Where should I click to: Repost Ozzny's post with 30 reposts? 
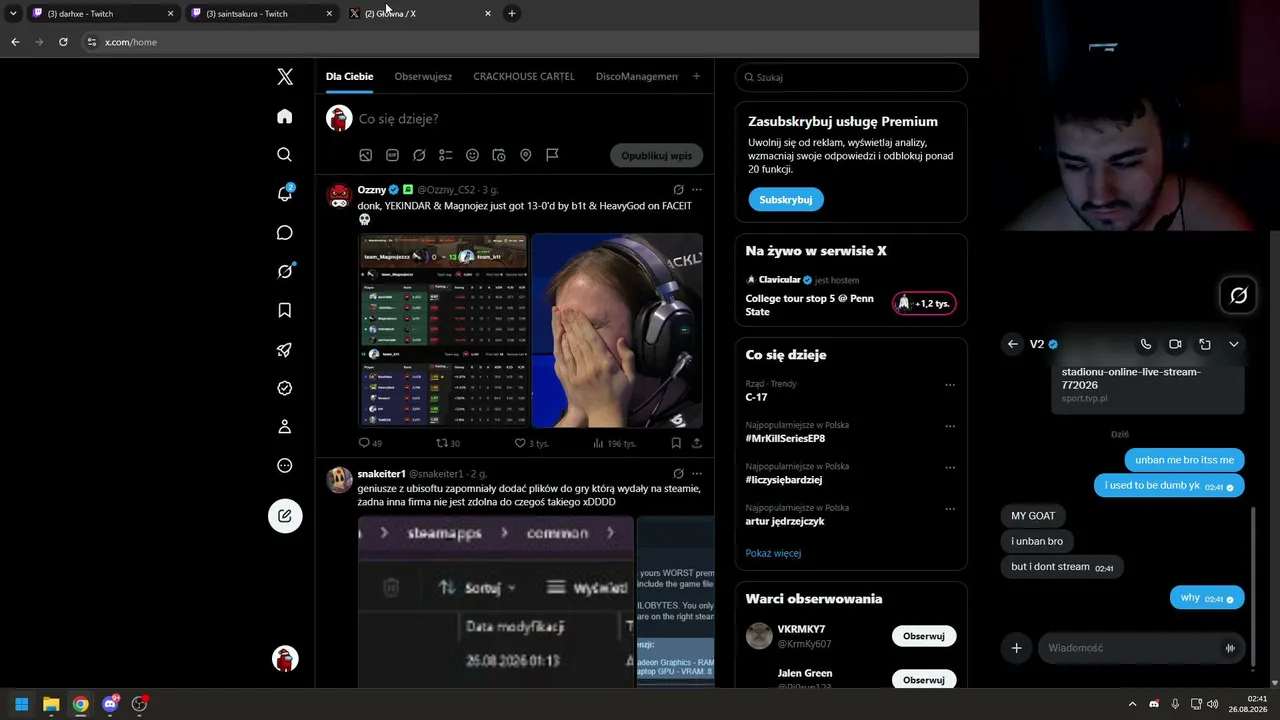pyautogui.click(x=448, y=443)
